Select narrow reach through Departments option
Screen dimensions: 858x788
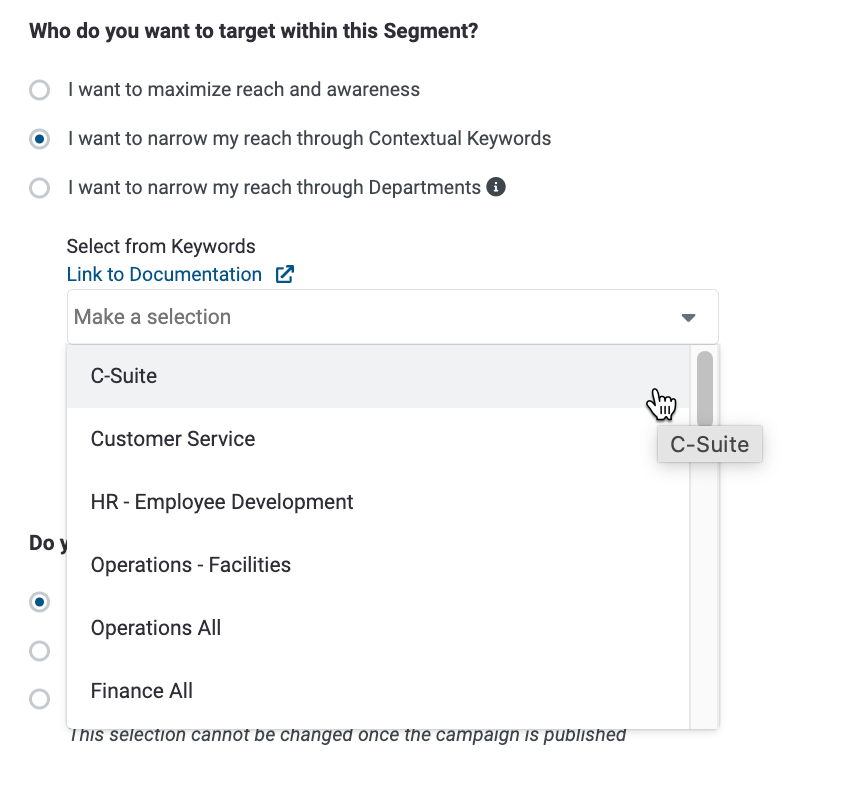[39, 188]
